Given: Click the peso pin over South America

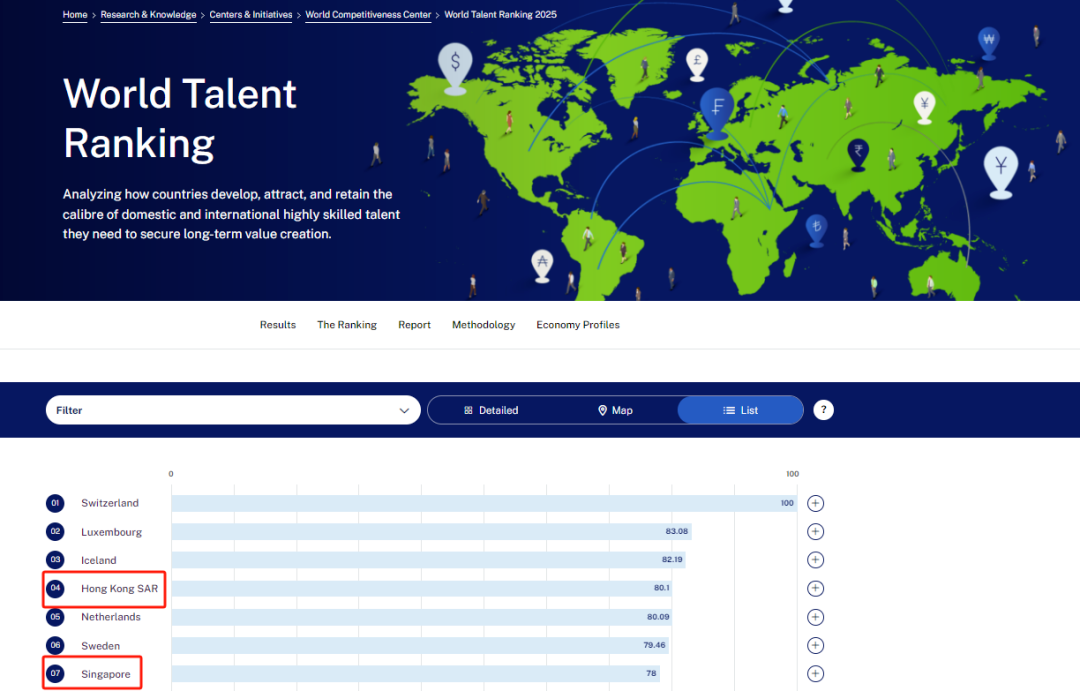Looking at the screenshot, I should point(541,263).
